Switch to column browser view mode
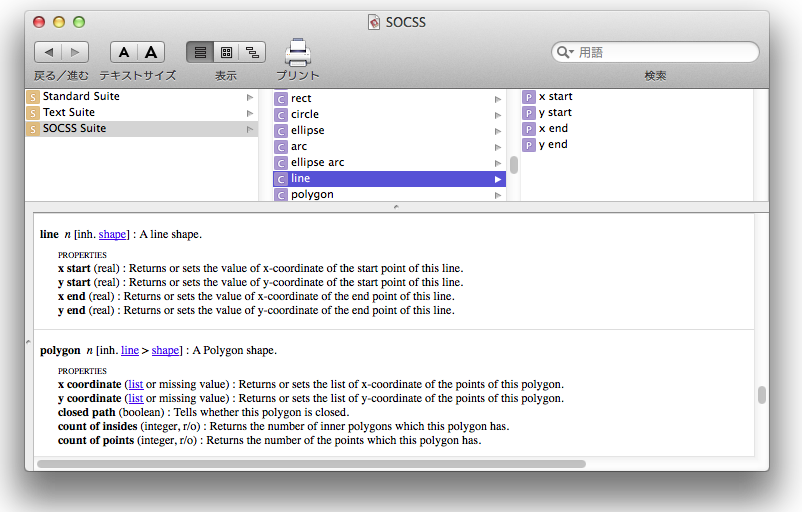Screen dimensions: 802x512 click(x=226, y=52)
